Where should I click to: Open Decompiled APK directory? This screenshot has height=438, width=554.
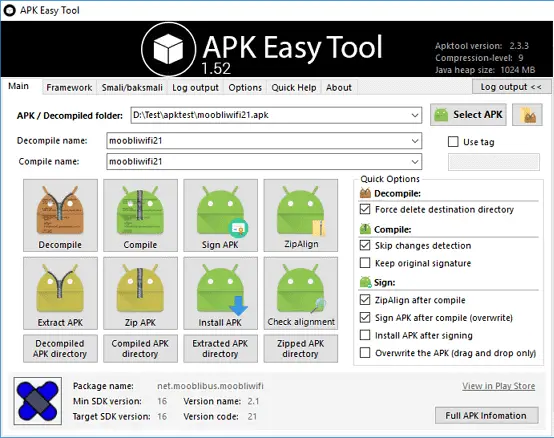[60, 349]
